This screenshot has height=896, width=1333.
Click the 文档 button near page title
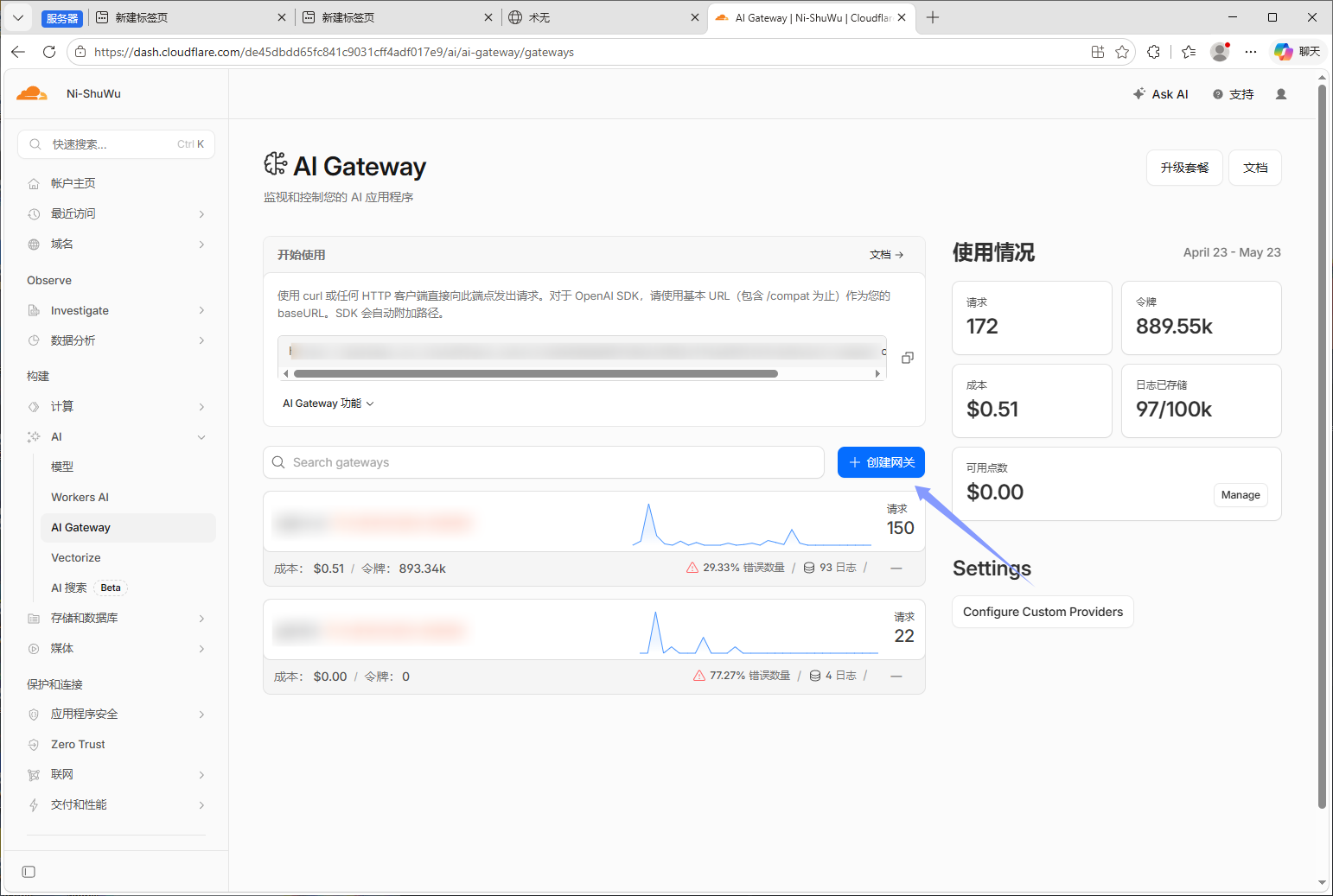click(x=1255, y=168)
